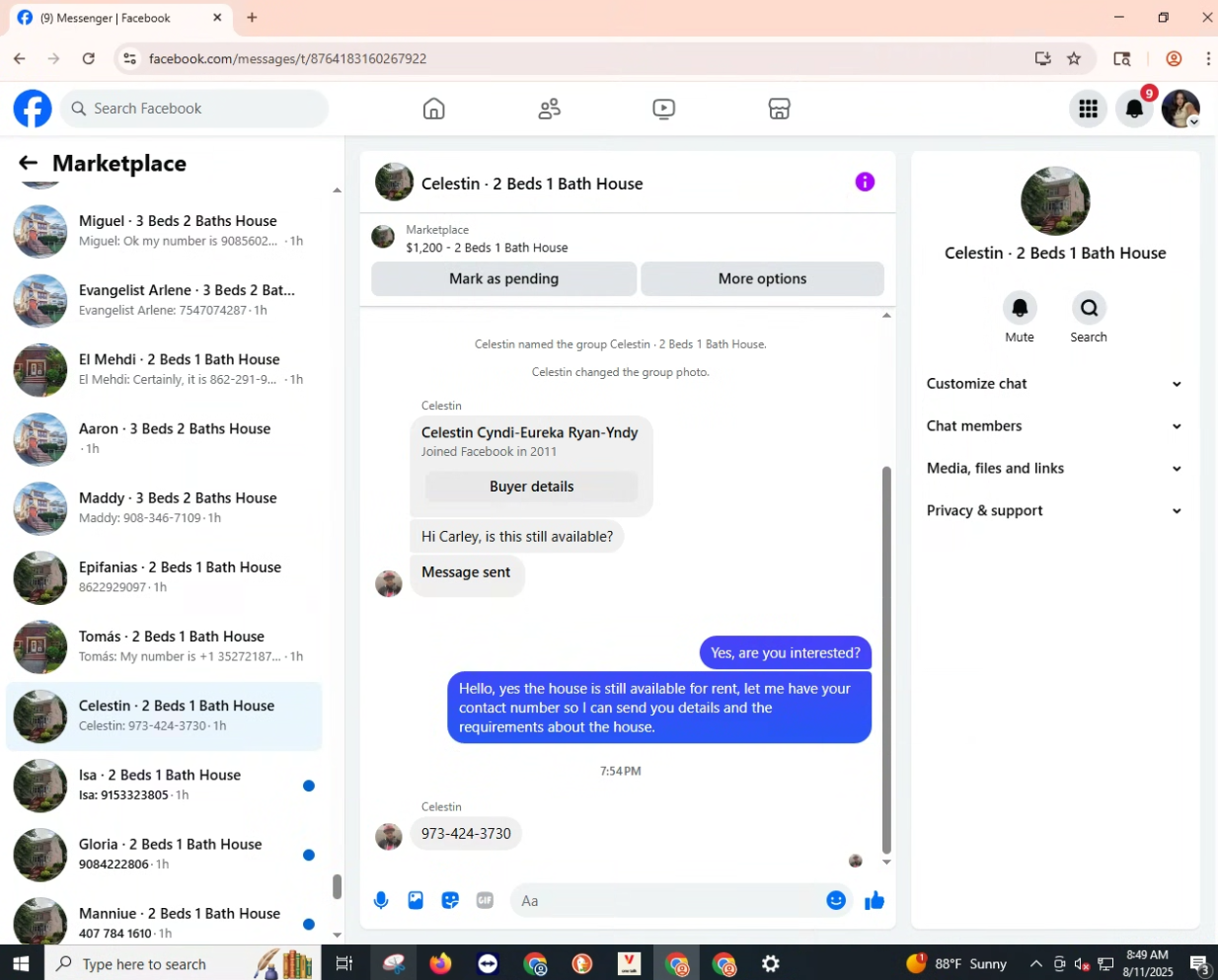Click Mark as pending button
The width and height of the screenshot is (1218, 980).
503,278
